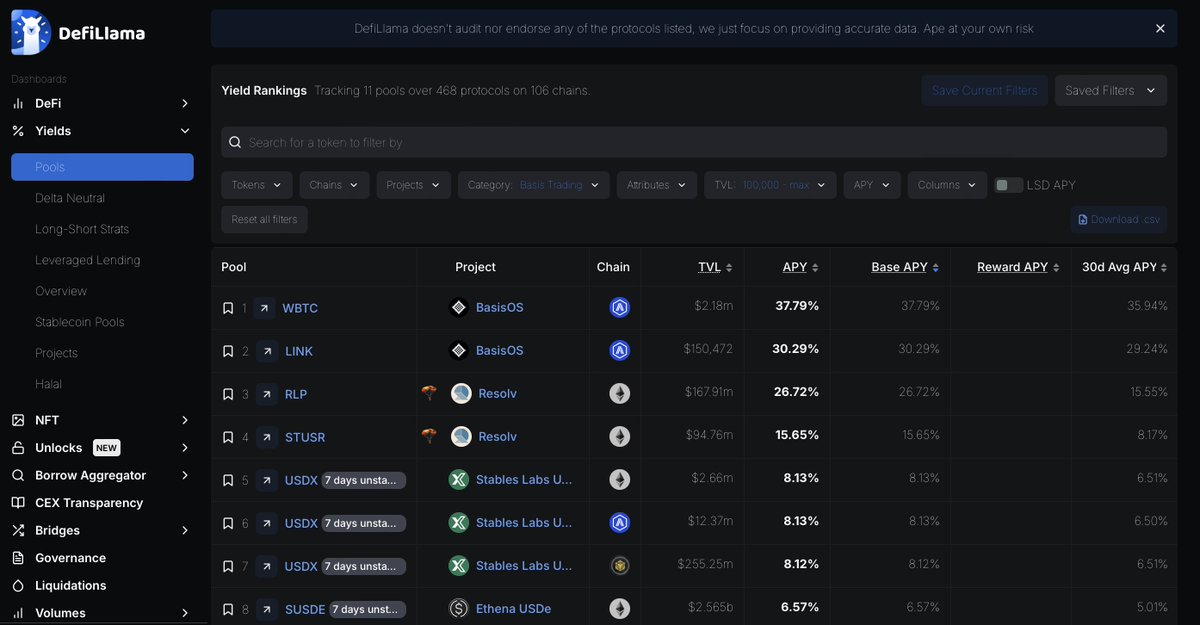Bookmark the SUSDE pool row
Image resolution: width=1200 pixels, height=625 pixels.
[228, 609]
